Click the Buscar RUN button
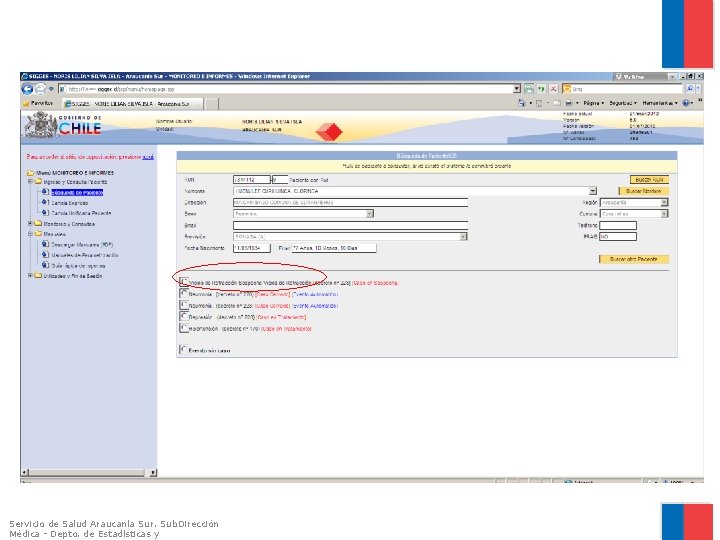Image resolution: width=720 pixels, height=540 pixels. [x=649, y=180]
